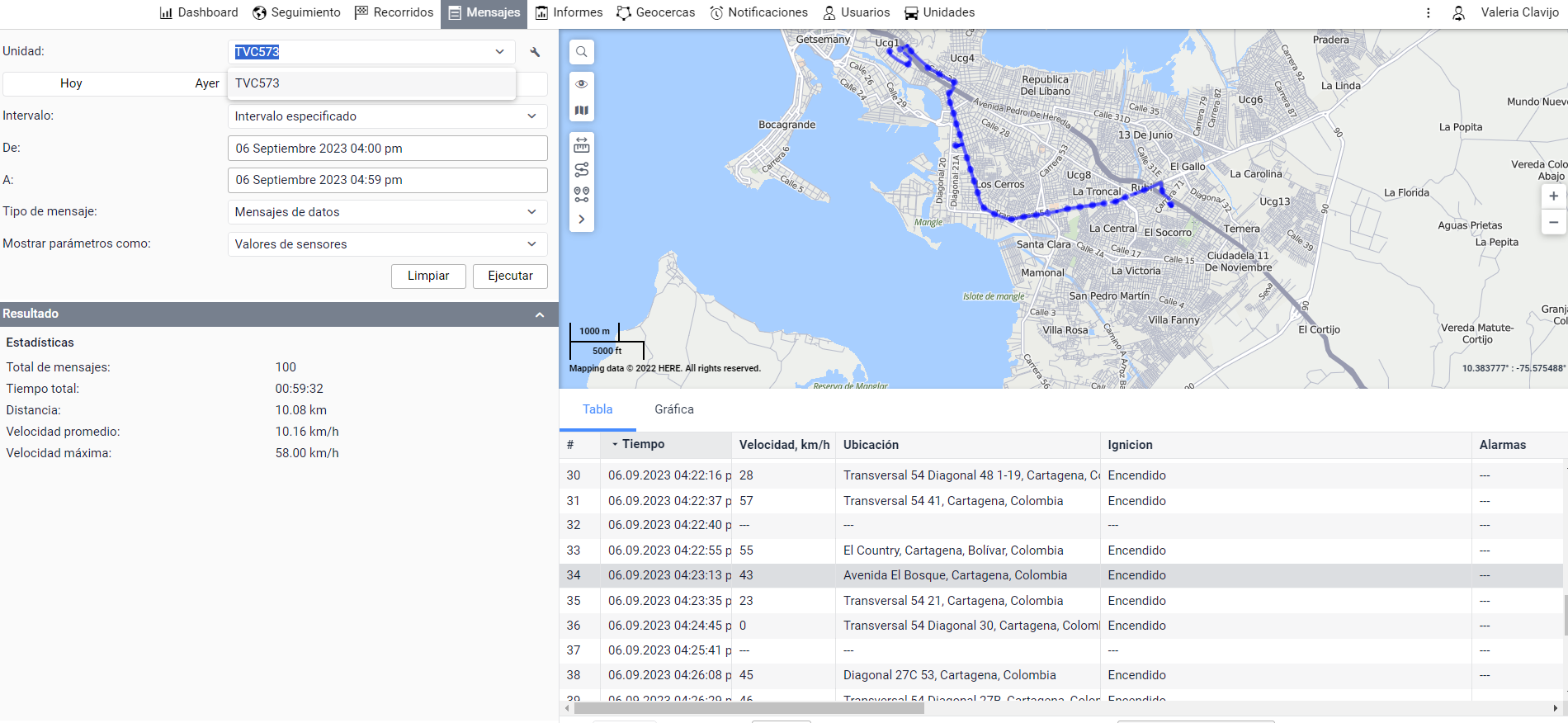1568x723 pixels.
Task: Select the distance ruler measuring tool
Action: (582, 145)
